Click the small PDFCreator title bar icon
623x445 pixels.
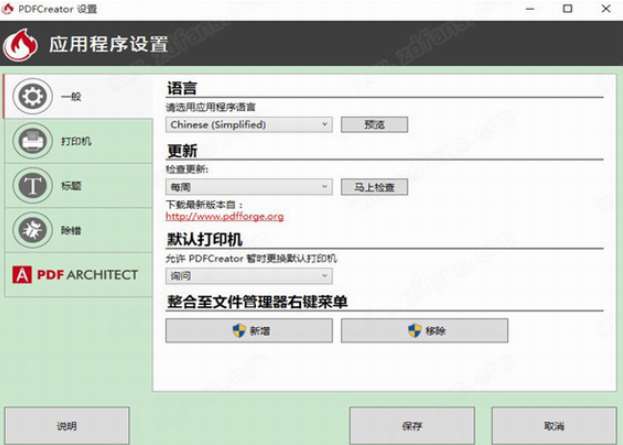9,9
